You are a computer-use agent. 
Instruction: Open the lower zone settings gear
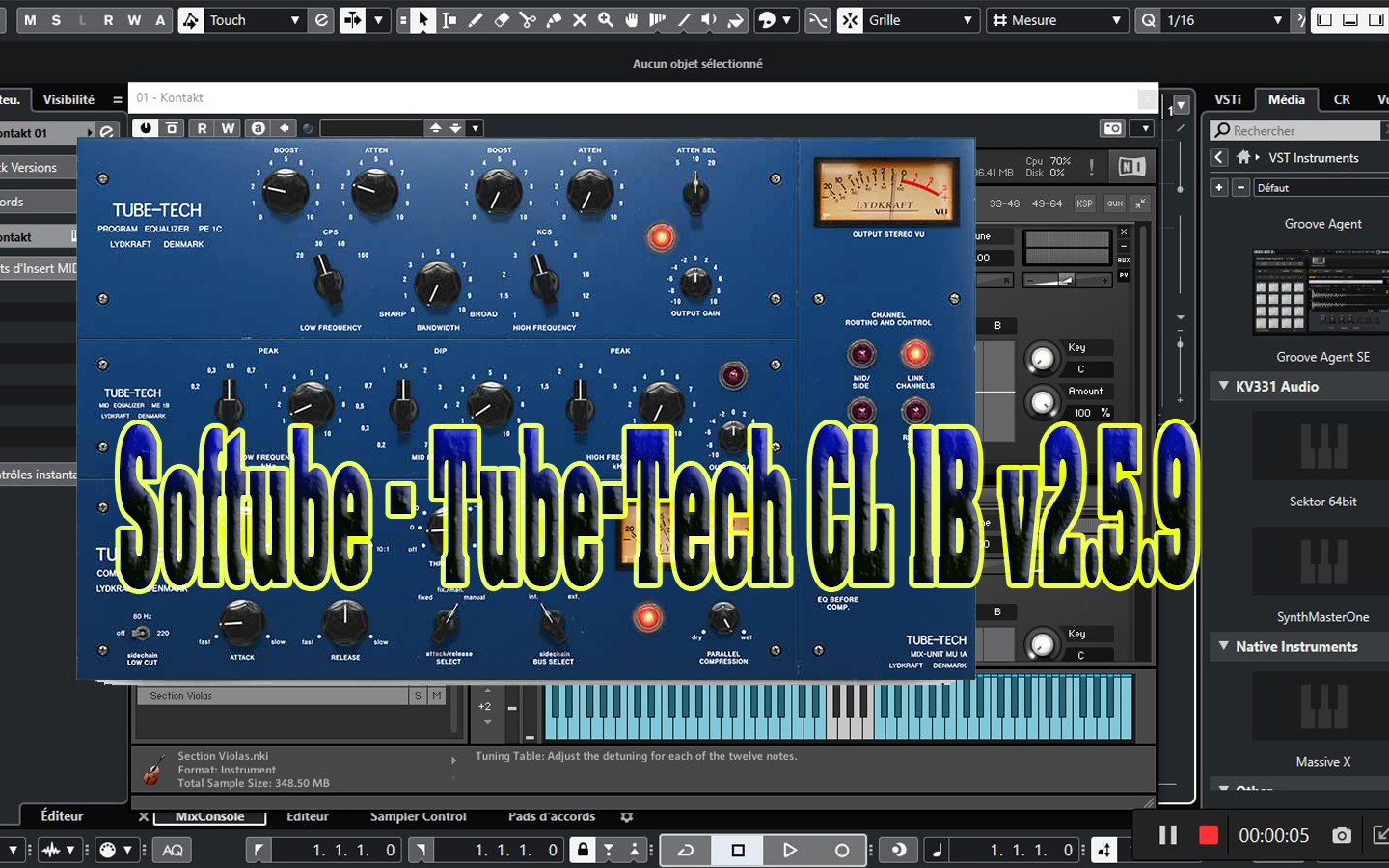click(627, 817)
